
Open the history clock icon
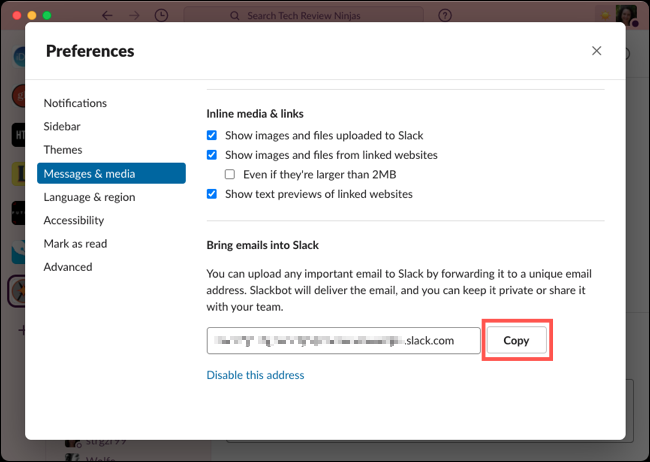(x=163, y=16)
